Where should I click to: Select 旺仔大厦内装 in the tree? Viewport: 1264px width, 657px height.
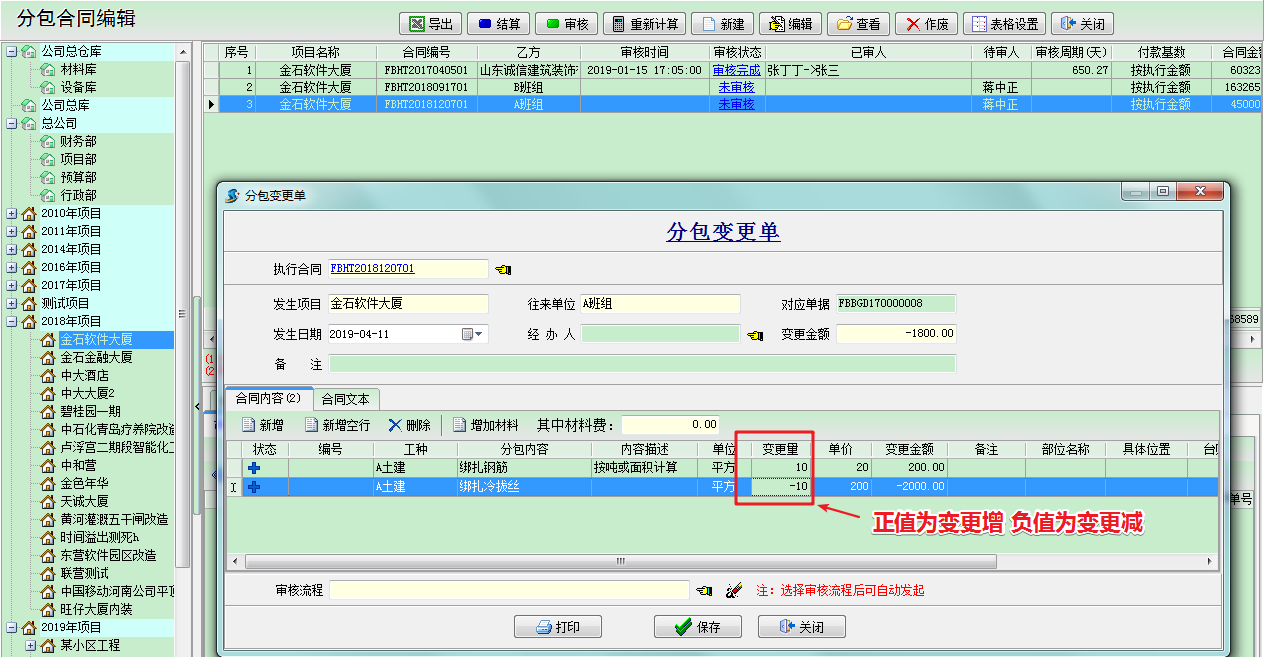pos(96,609)
